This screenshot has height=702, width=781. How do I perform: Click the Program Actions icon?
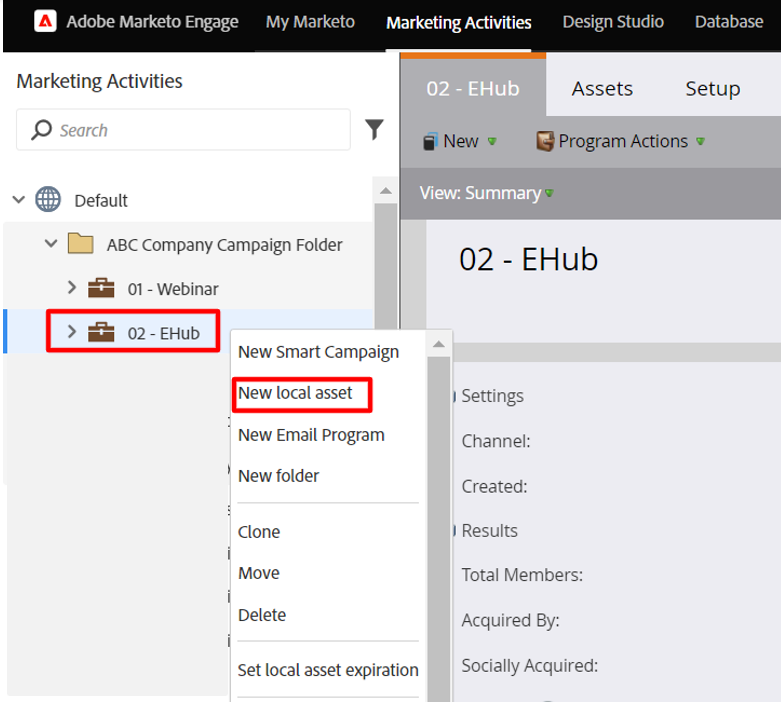point(545,141)
